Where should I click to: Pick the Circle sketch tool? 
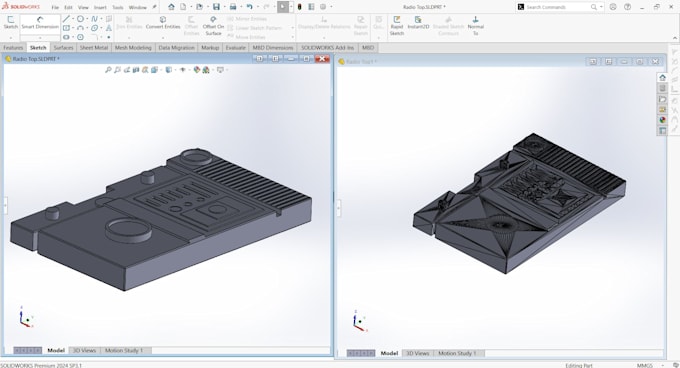pos(80,19)
